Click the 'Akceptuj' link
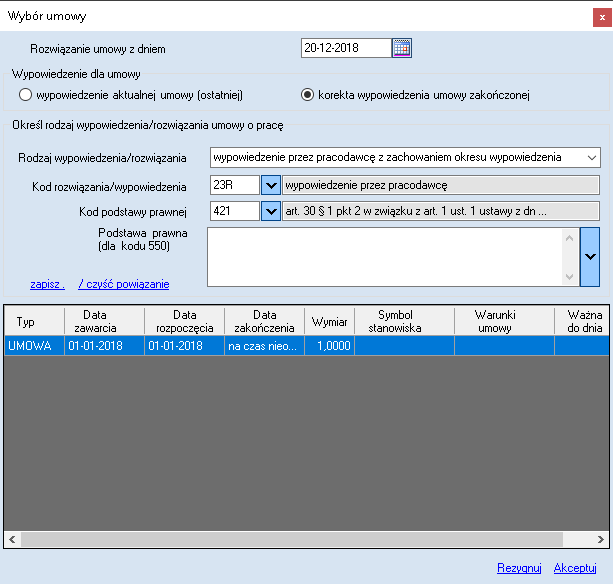This screenshot has height=584, width=613. coord(575,568)
